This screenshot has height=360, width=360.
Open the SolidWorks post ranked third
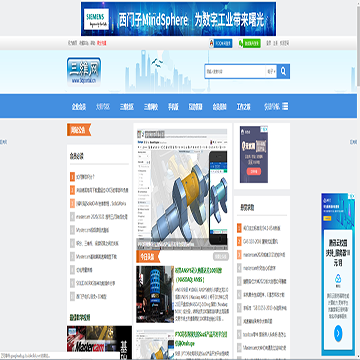101,203
